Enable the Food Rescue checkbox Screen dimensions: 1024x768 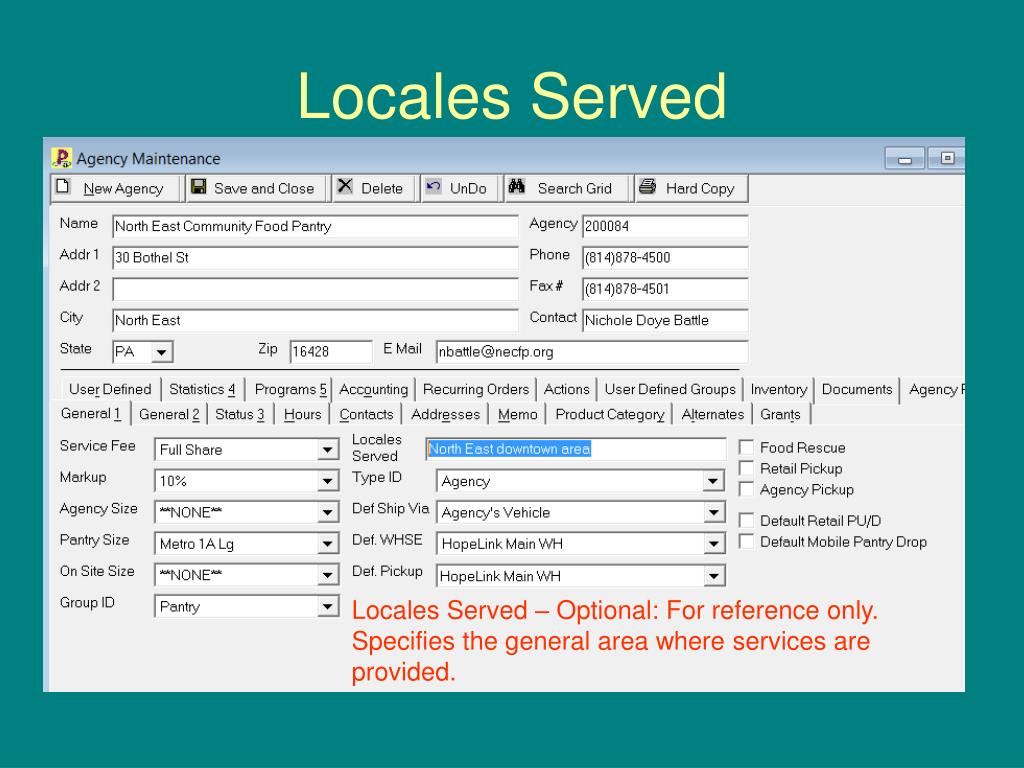[746, 447]
